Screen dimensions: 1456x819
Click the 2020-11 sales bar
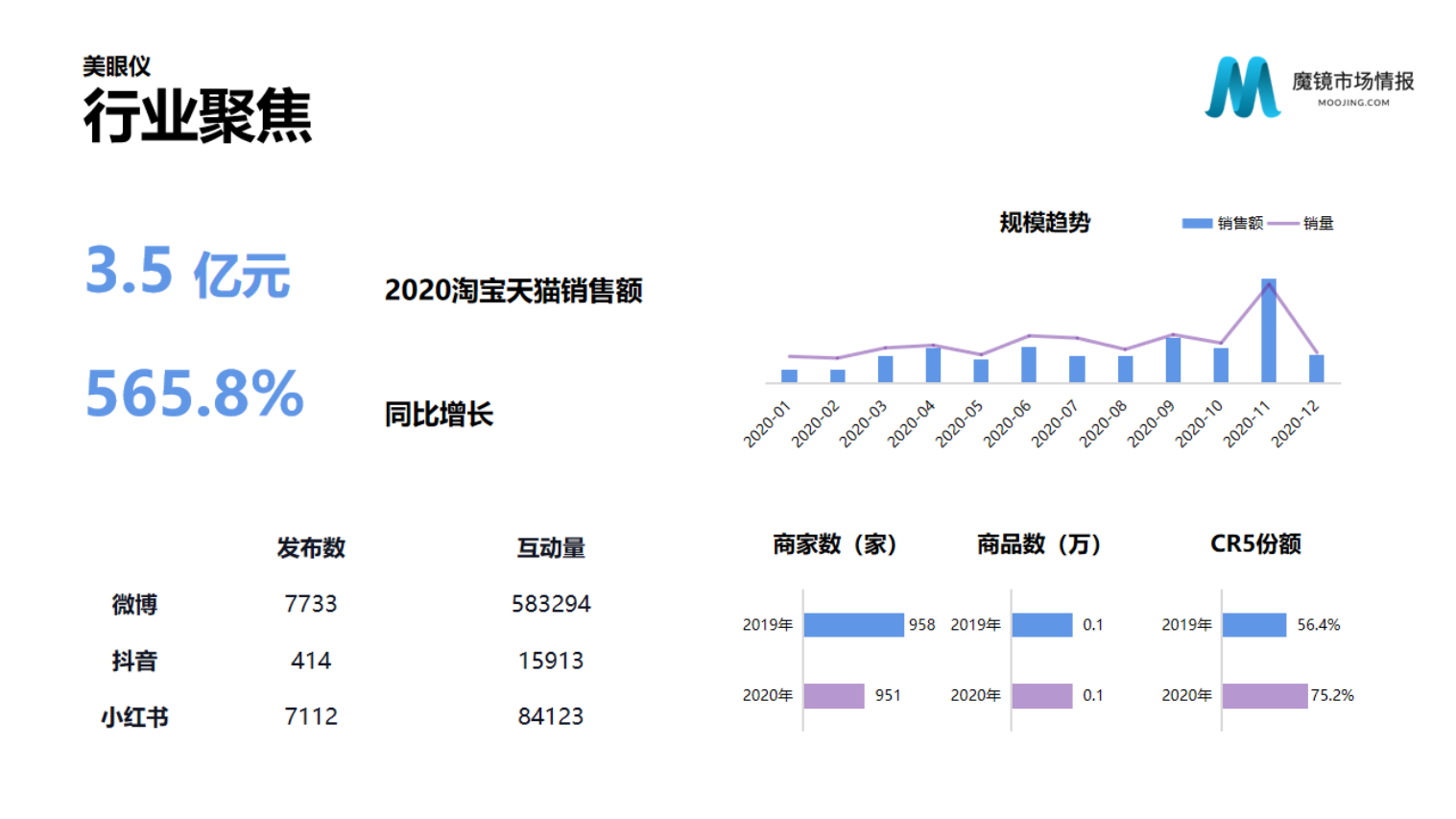[1269, 330]
